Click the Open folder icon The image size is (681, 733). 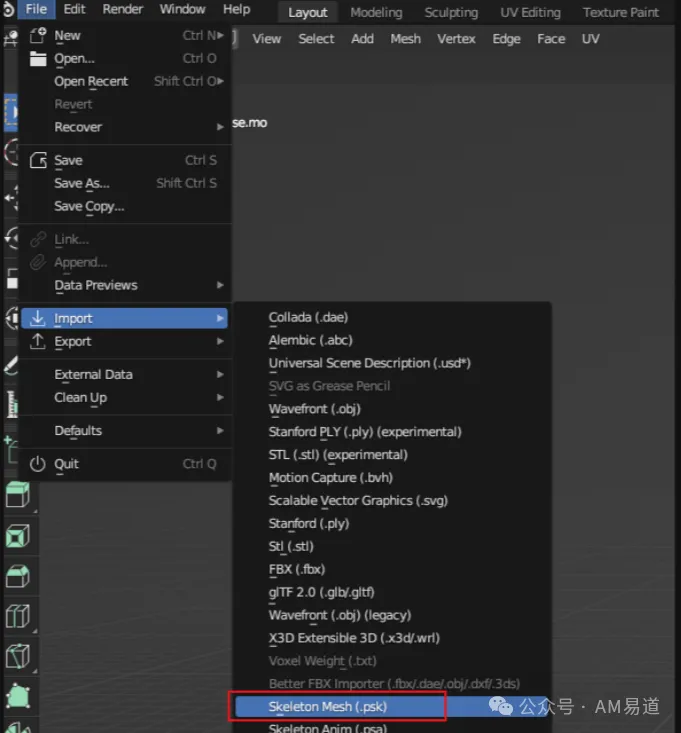tap(38, 59)
